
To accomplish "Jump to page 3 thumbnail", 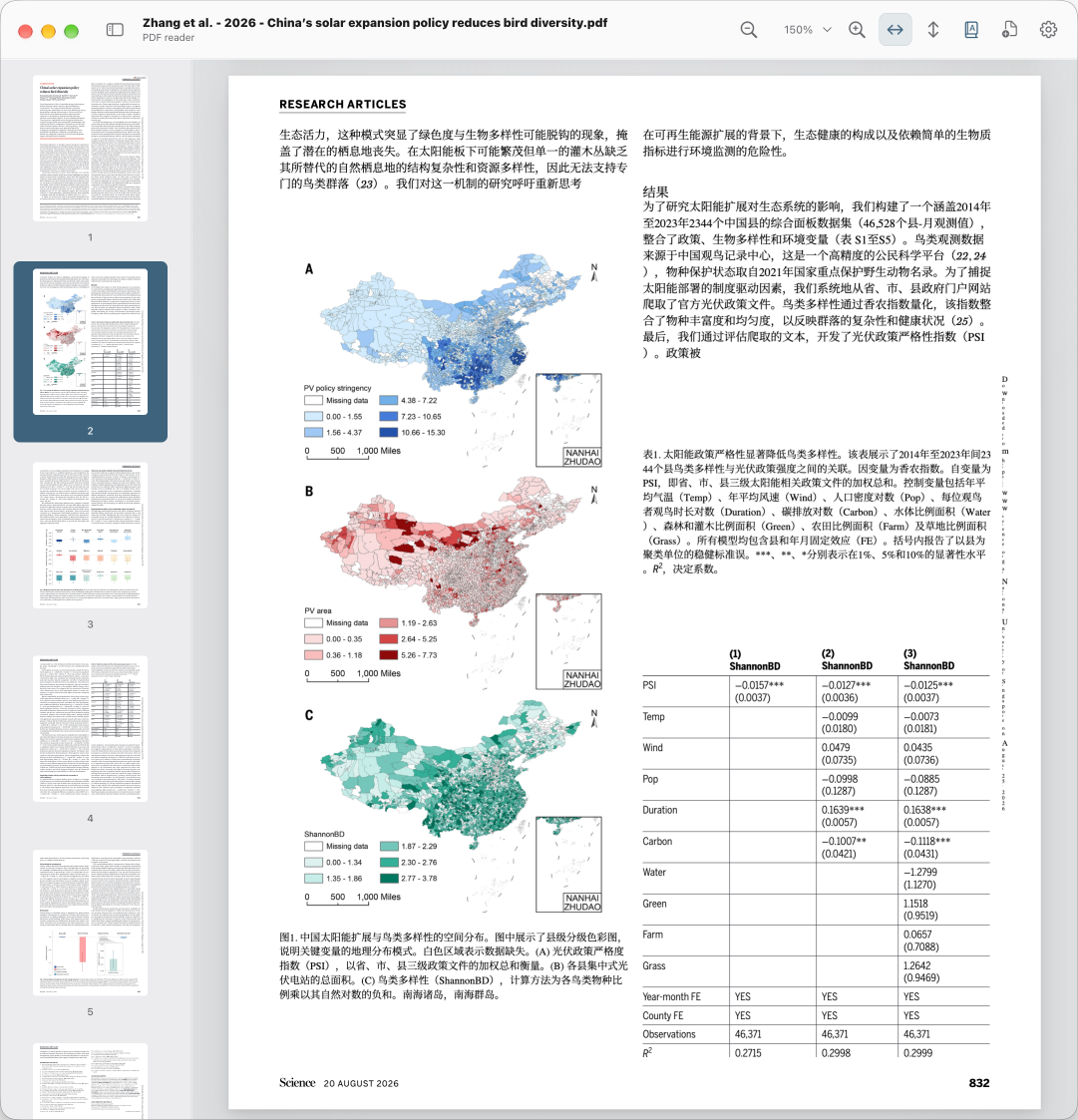I will (90, 535).
